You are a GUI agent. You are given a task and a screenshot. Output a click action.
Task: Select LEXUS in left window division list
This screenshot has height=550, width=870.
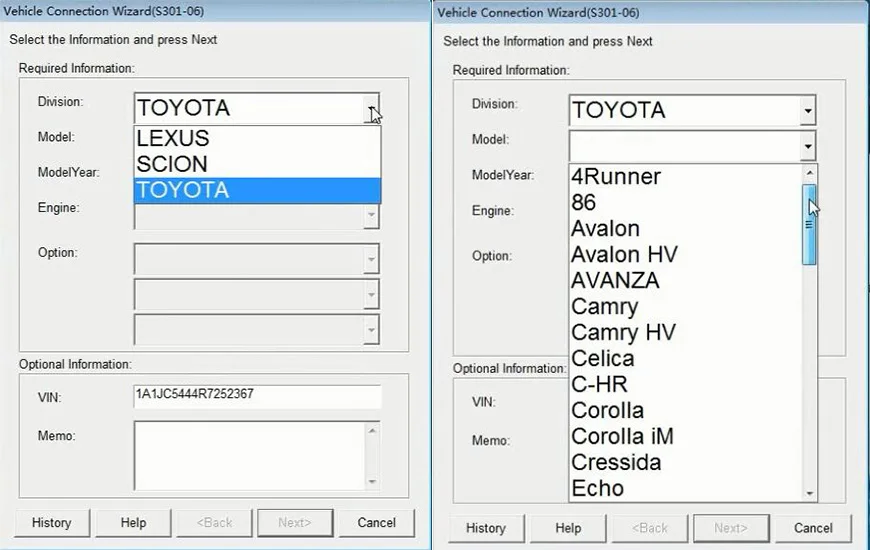pos(257,138)
